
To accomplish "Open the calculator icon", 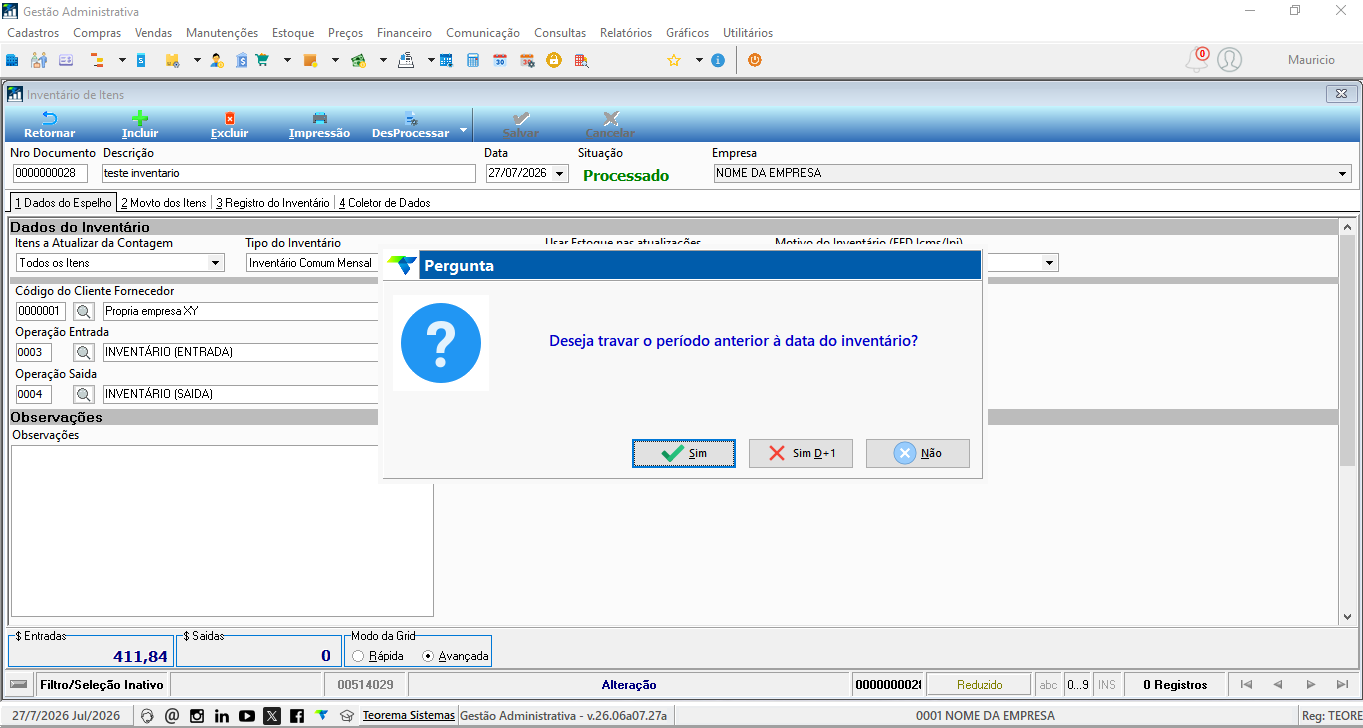I will tap(473, 60).
